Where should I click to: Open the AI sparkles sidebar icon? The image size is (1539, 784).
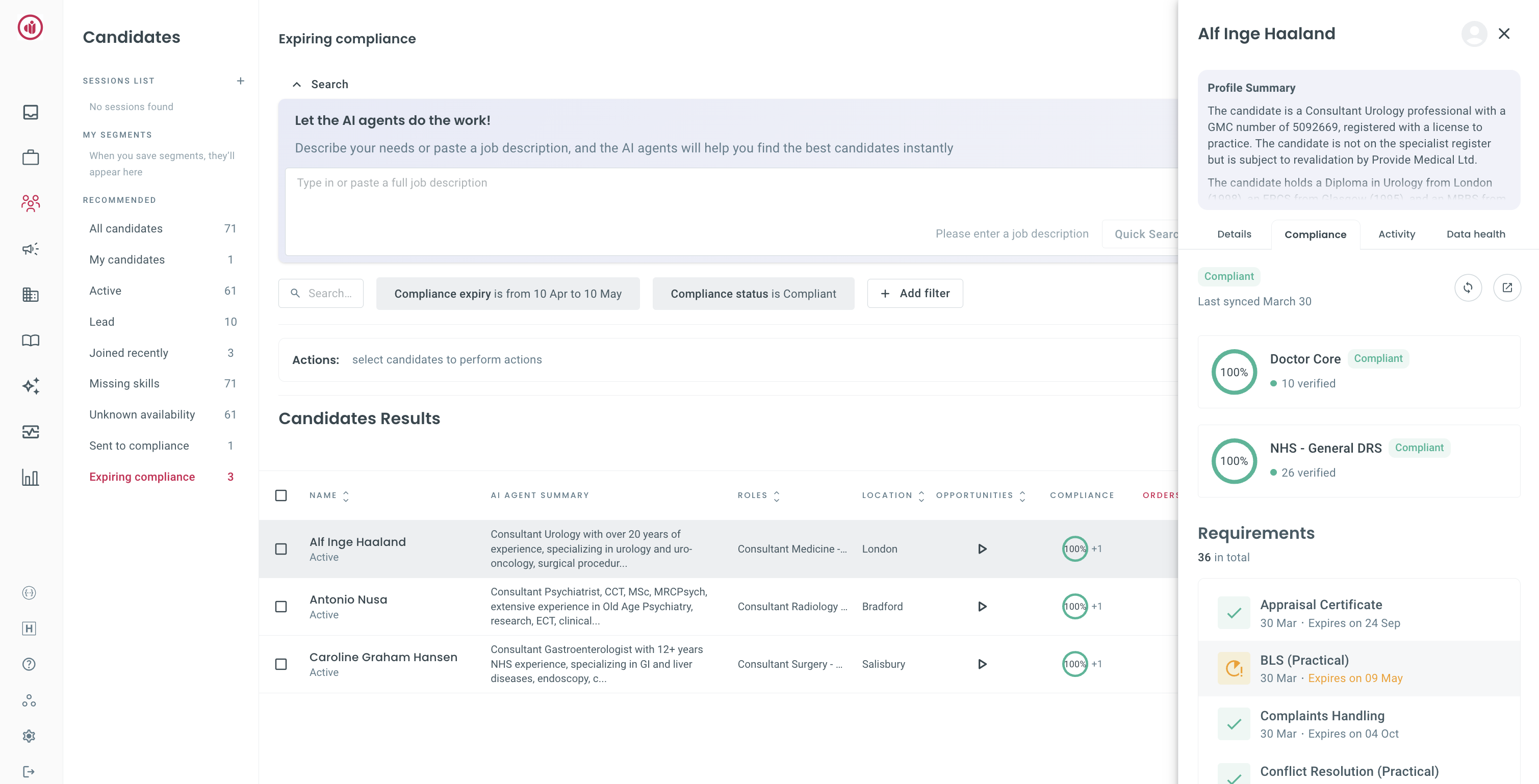tap(31, 386)
